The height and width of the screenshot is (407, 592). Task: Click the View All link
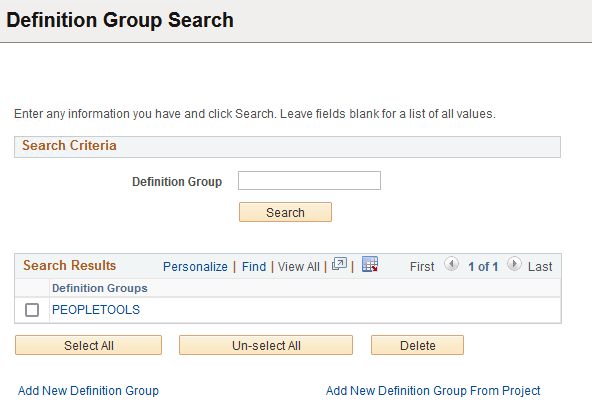click(x=299, y=267)
